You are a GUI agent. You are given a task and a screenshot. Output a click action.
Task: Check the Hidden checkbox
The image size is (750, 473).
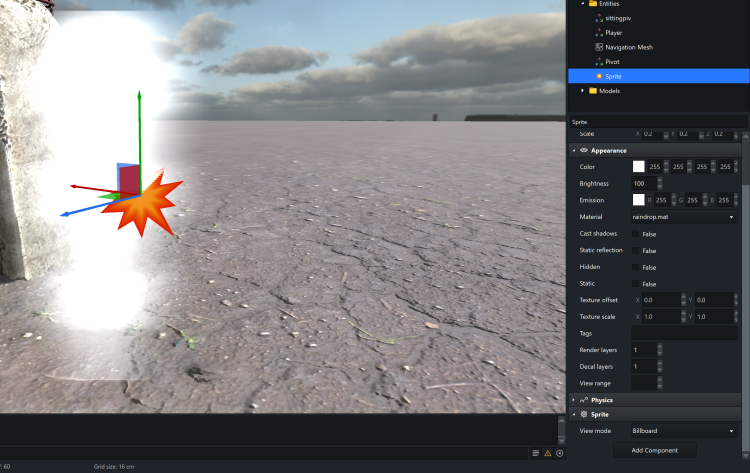pyautogui.click(x=636, y=267)
